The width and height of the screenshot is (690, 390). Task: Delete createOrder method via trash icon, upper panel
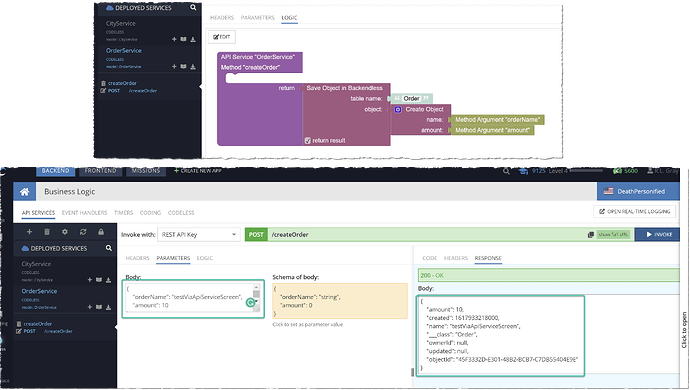[103, 83]
